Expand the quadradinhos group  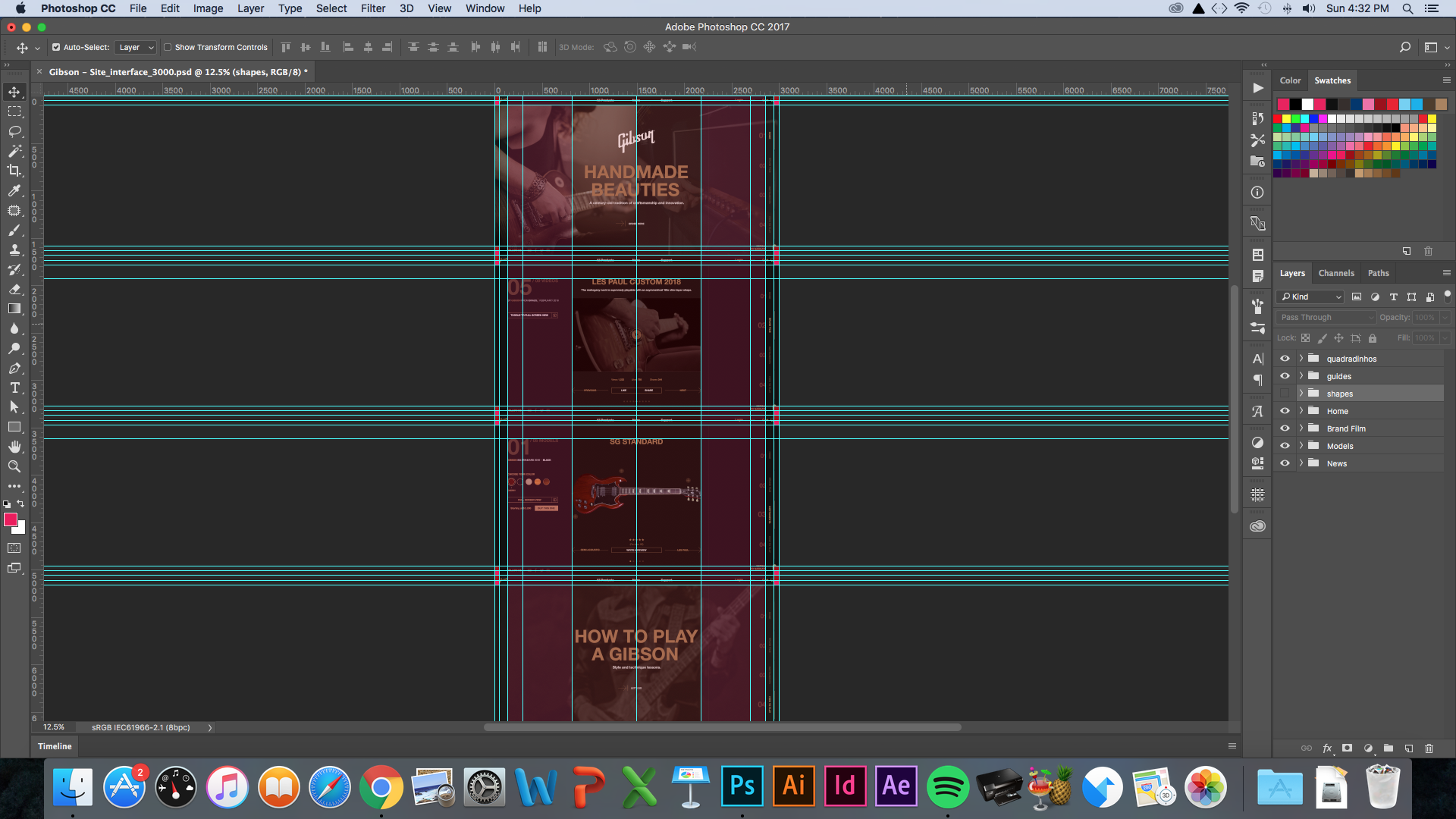(1301, 359)
